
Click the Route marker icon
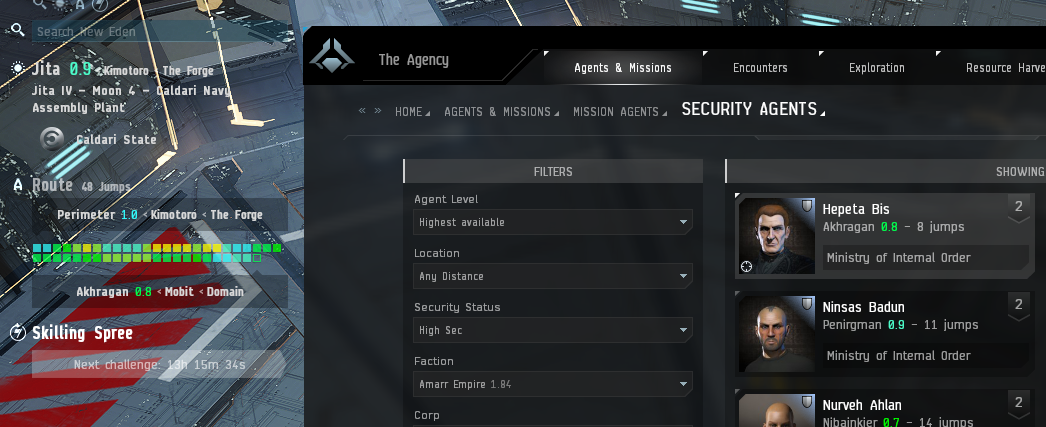point(18,186)
